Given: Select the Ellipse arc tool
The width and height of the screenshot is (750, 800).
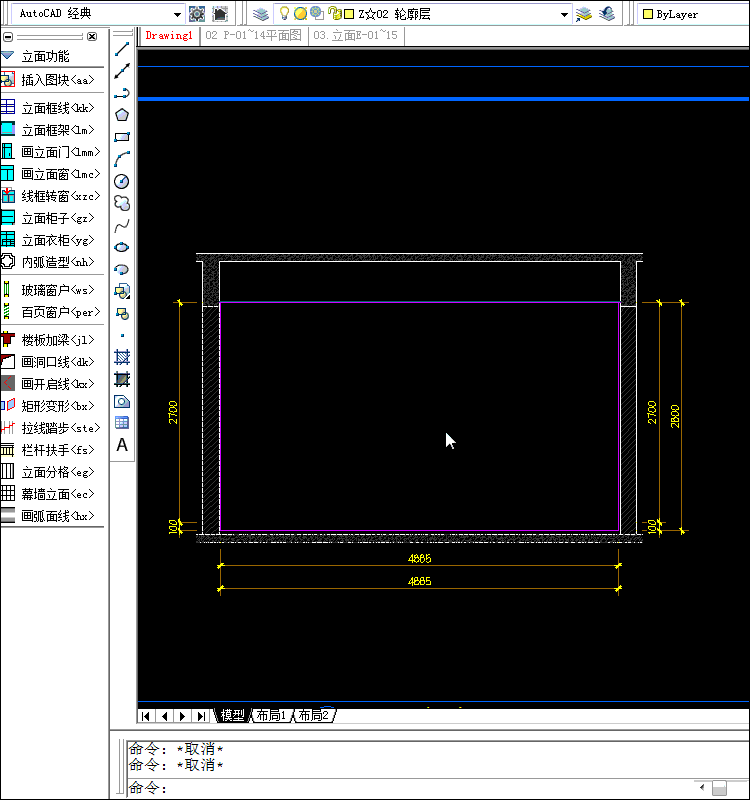Looking at the screenshot, I should click(x=122, y=269).
